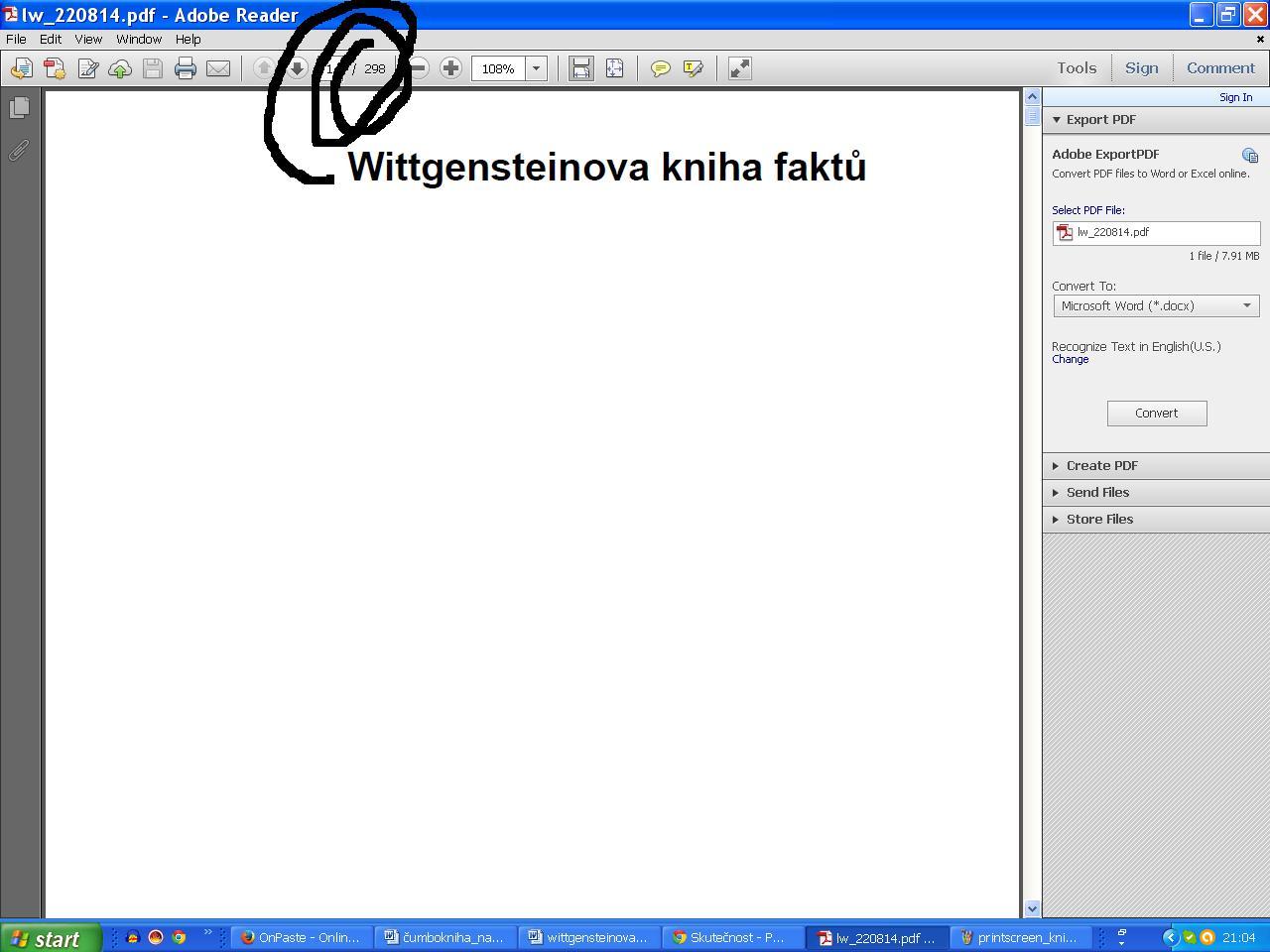Click the Email document icon
The width and height of the screenshot is (1270, 952).
(x=218, y=67)
